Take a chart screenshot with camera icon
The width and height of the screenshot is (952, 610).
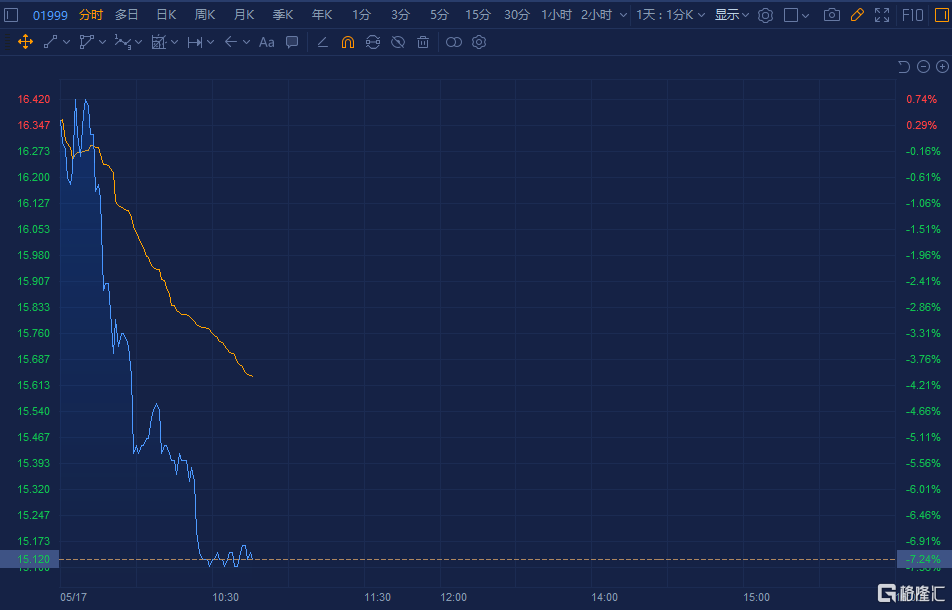coord(831,15)
